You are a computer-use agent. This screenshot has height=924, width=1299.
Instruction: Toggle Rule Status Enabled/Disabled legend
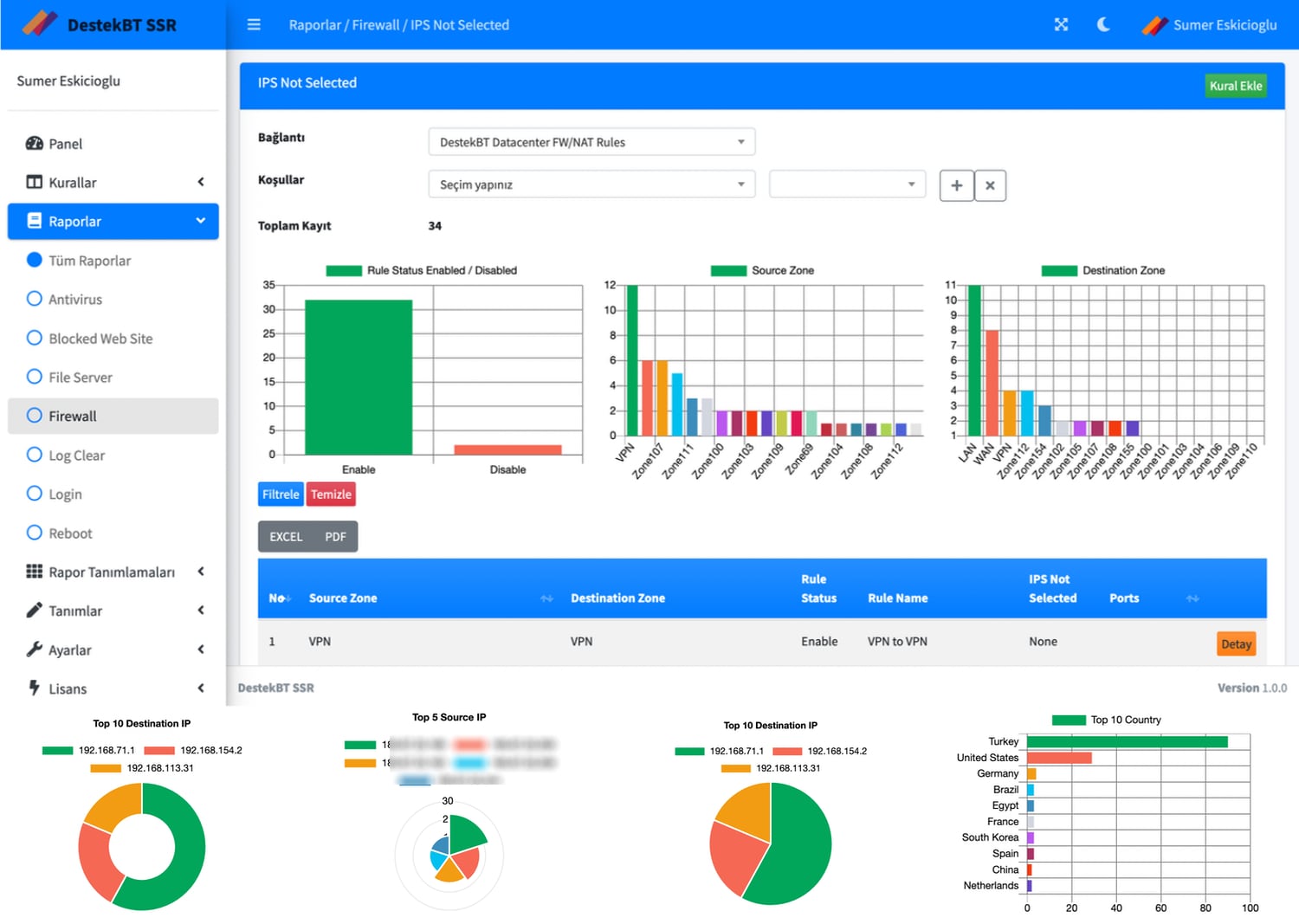tap(421, 270)
